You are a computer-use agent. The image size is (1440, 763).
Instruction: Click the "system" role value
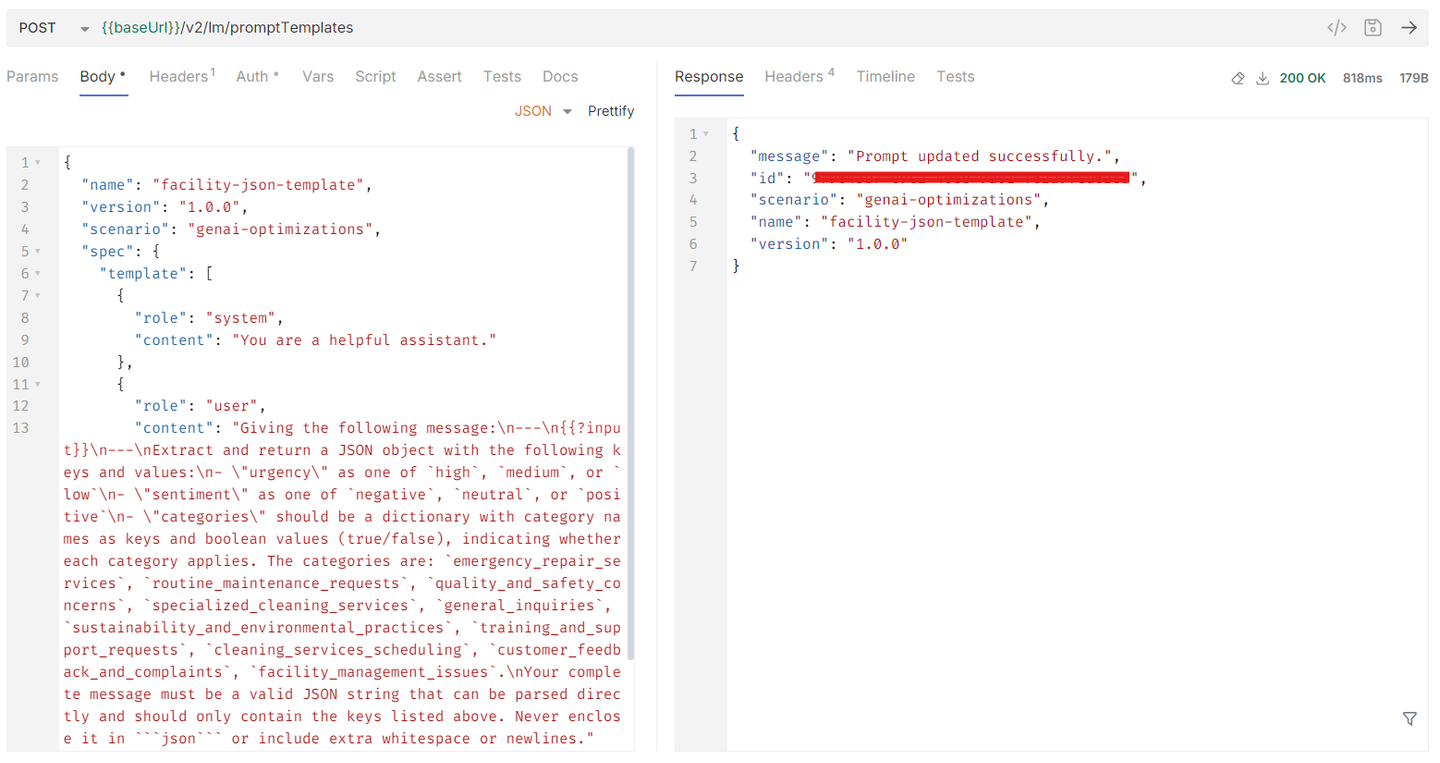click(x=241, y=318)
